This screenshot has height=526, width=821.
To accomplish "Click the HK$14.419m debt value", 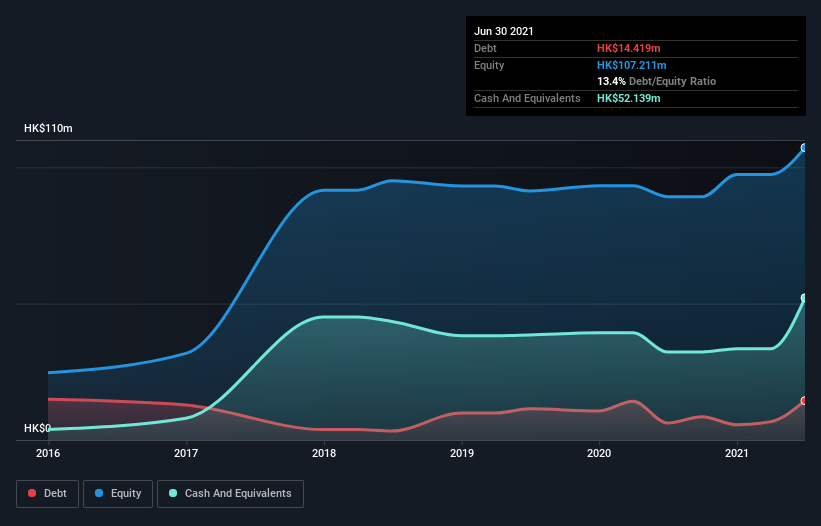I will coord(628,48).
